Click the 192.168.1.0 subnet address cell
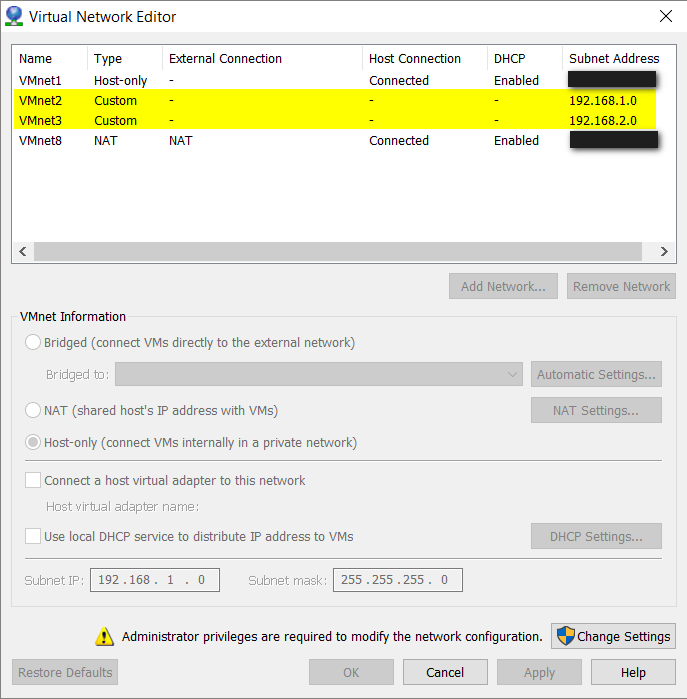 pyautogui.click(x=603, y=100)
